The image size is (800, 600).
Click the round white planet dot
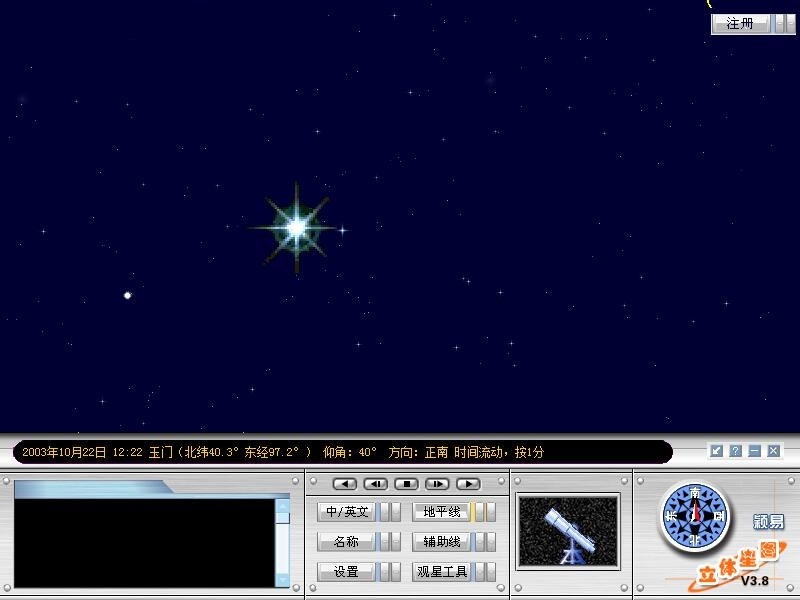coord(128,295)
